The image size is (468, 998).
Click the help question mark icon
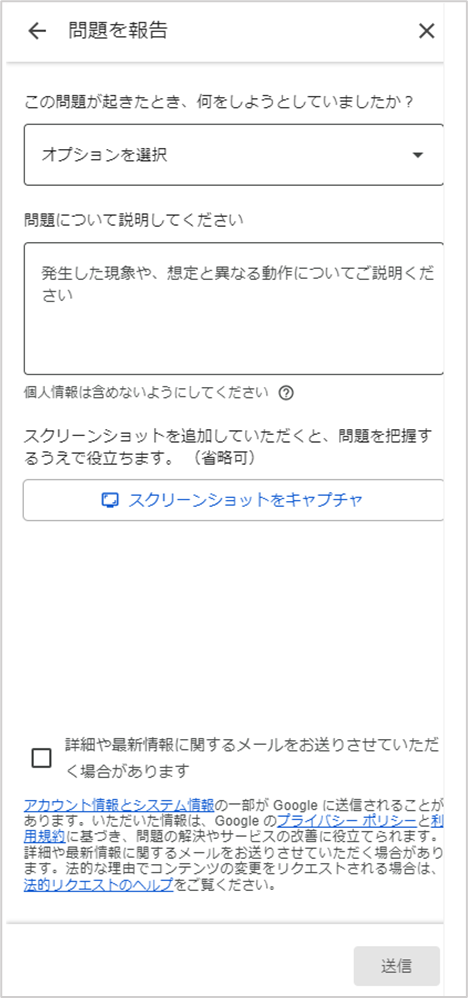[287, 393]
